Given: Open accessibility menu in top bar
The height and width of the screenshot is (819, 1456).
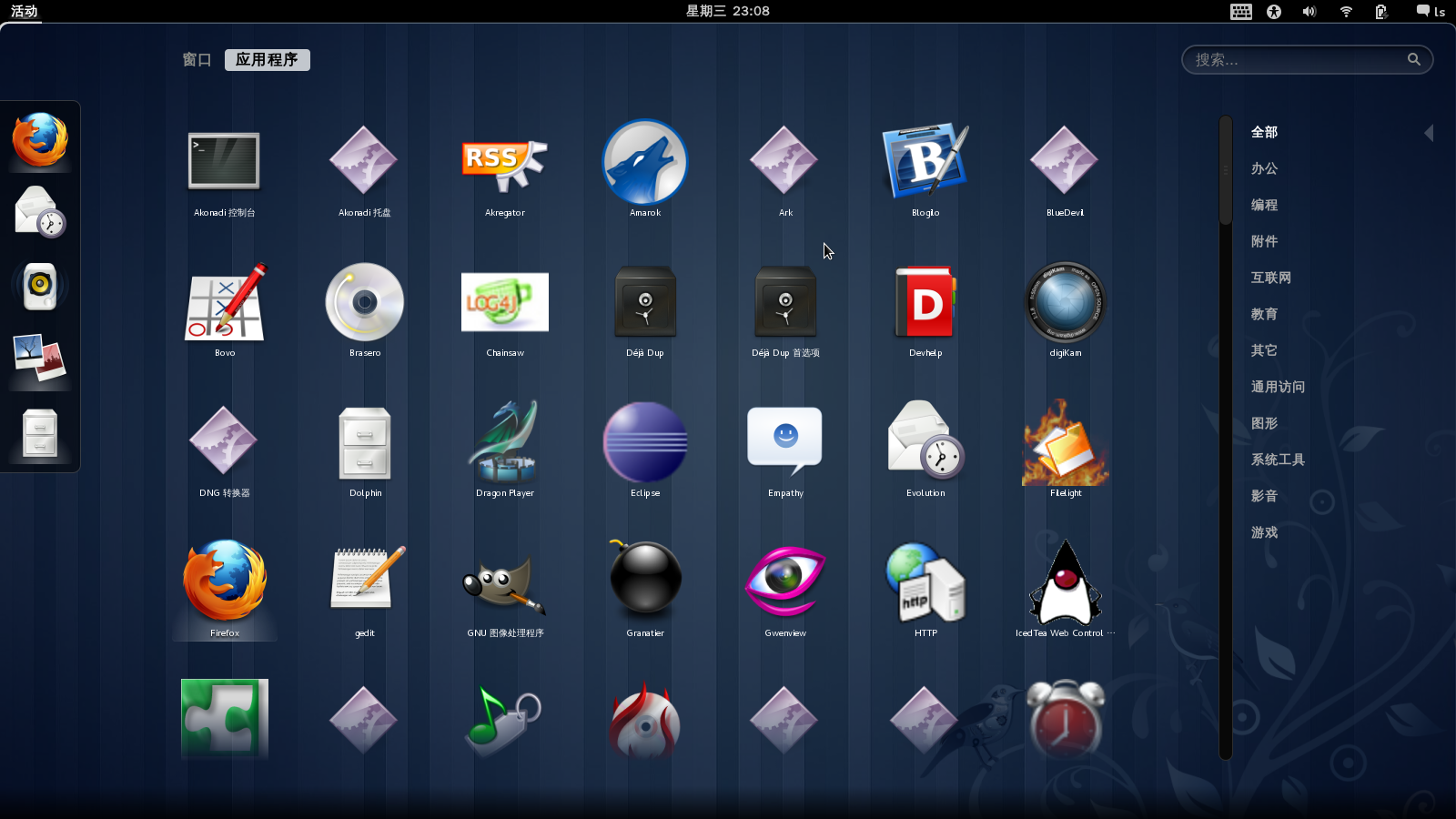Looking at the screenshot, I should click(x=1274, y=11).
